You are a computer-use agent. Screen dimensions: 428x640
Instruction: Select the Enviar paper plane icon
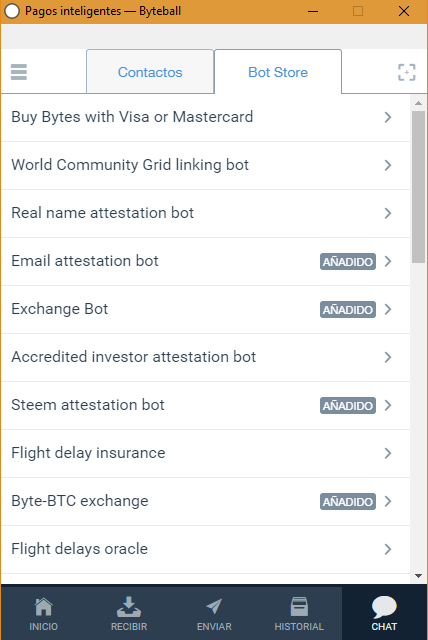click(214, 607)
